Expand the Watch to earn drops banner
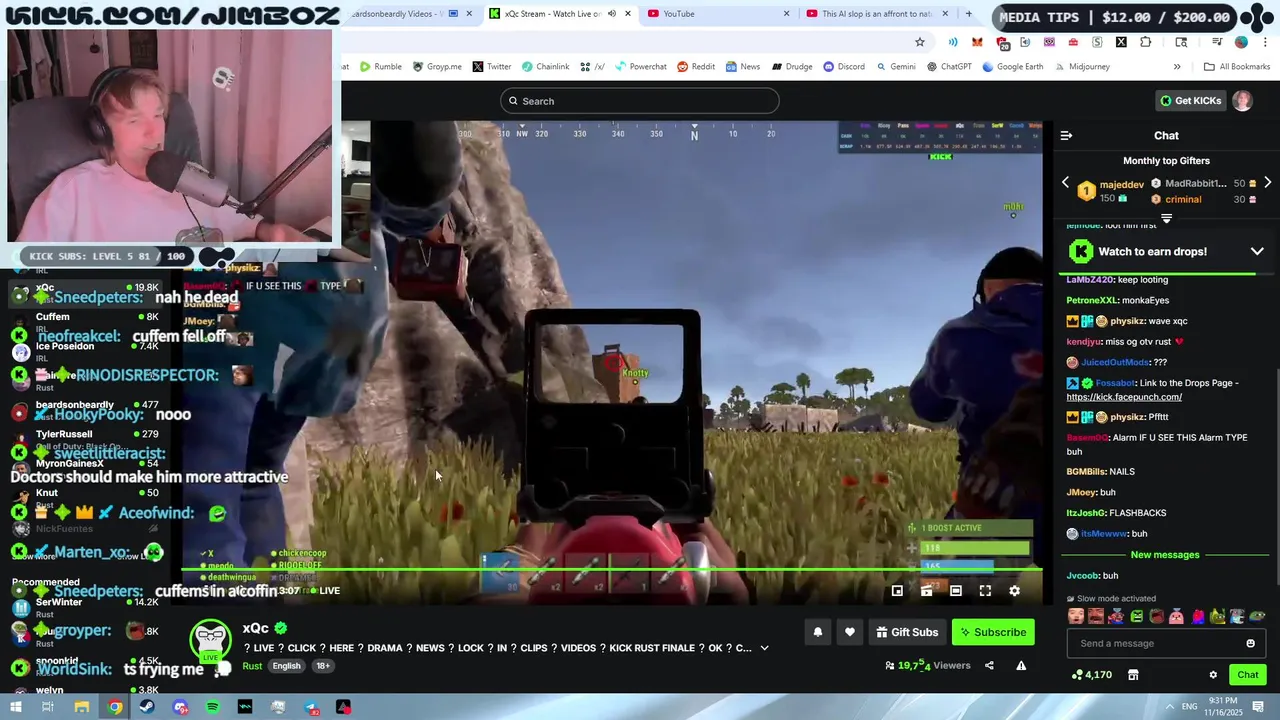Viewport: 1280px width, 720px height. 1257,252
